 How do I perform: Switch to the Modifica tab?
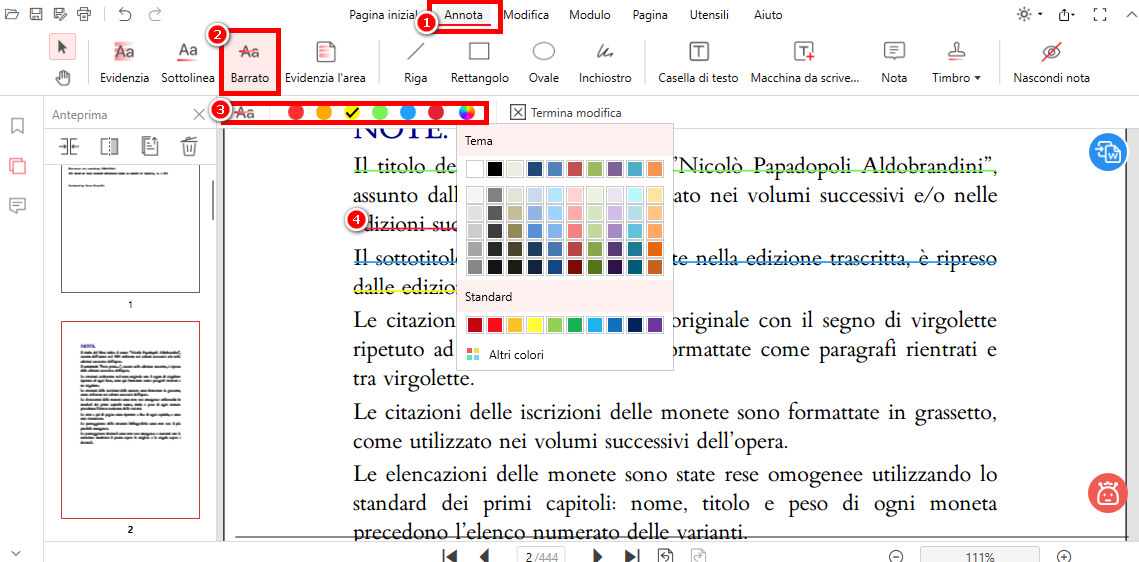point(526,15)
